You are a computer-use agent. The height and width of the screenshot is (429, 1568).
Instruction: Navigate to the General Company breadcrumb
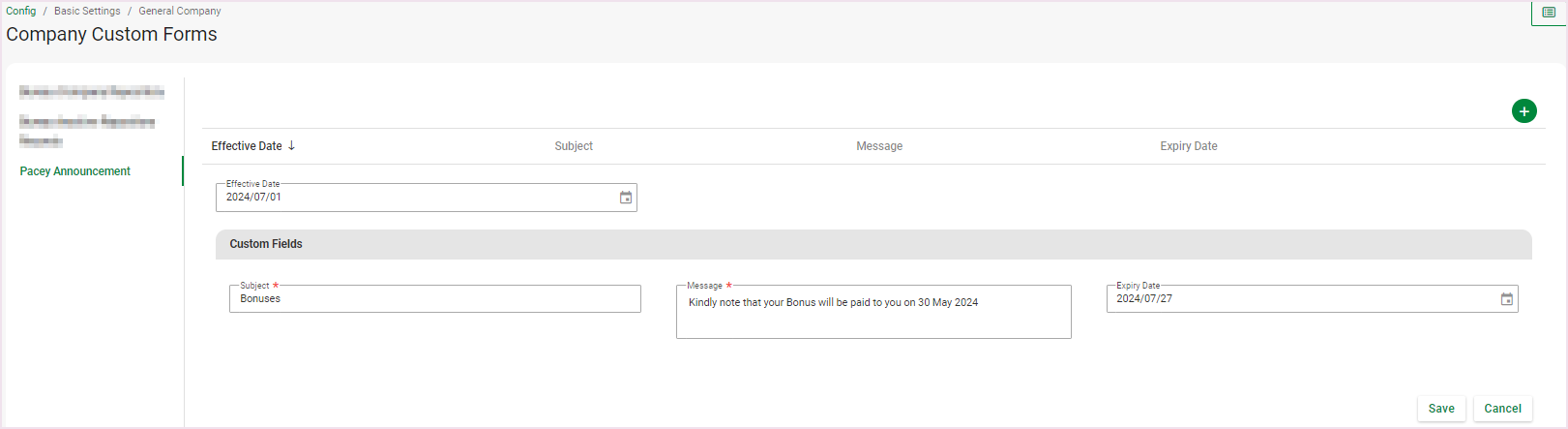179,11
